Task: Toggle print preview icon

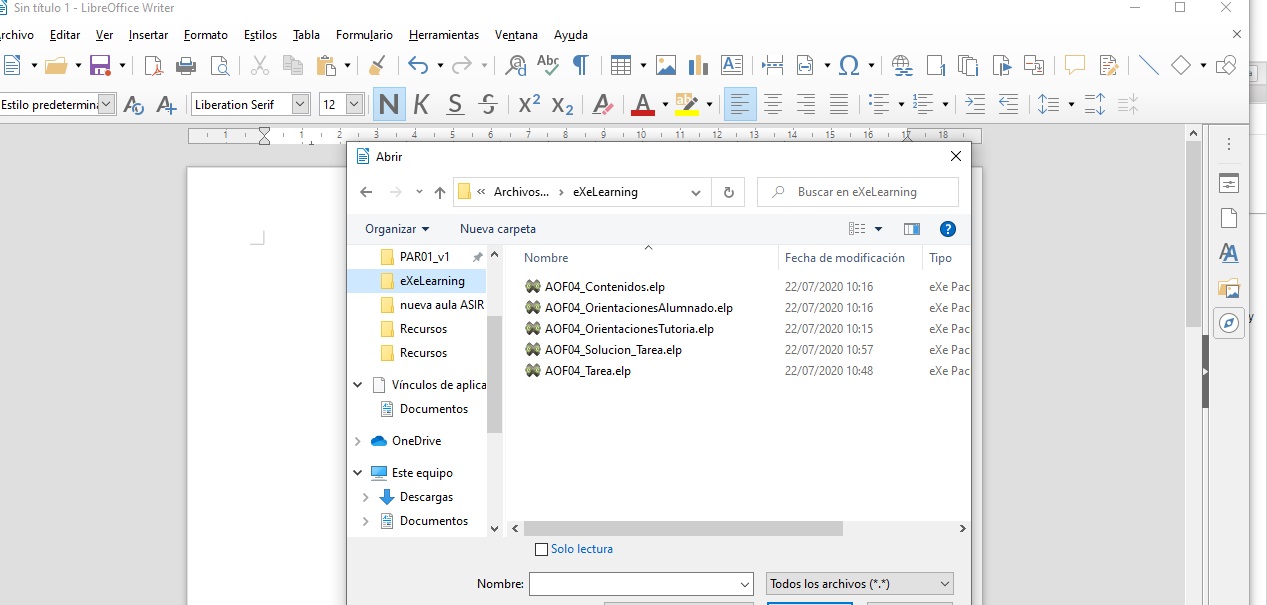Action: coord(219,66)
